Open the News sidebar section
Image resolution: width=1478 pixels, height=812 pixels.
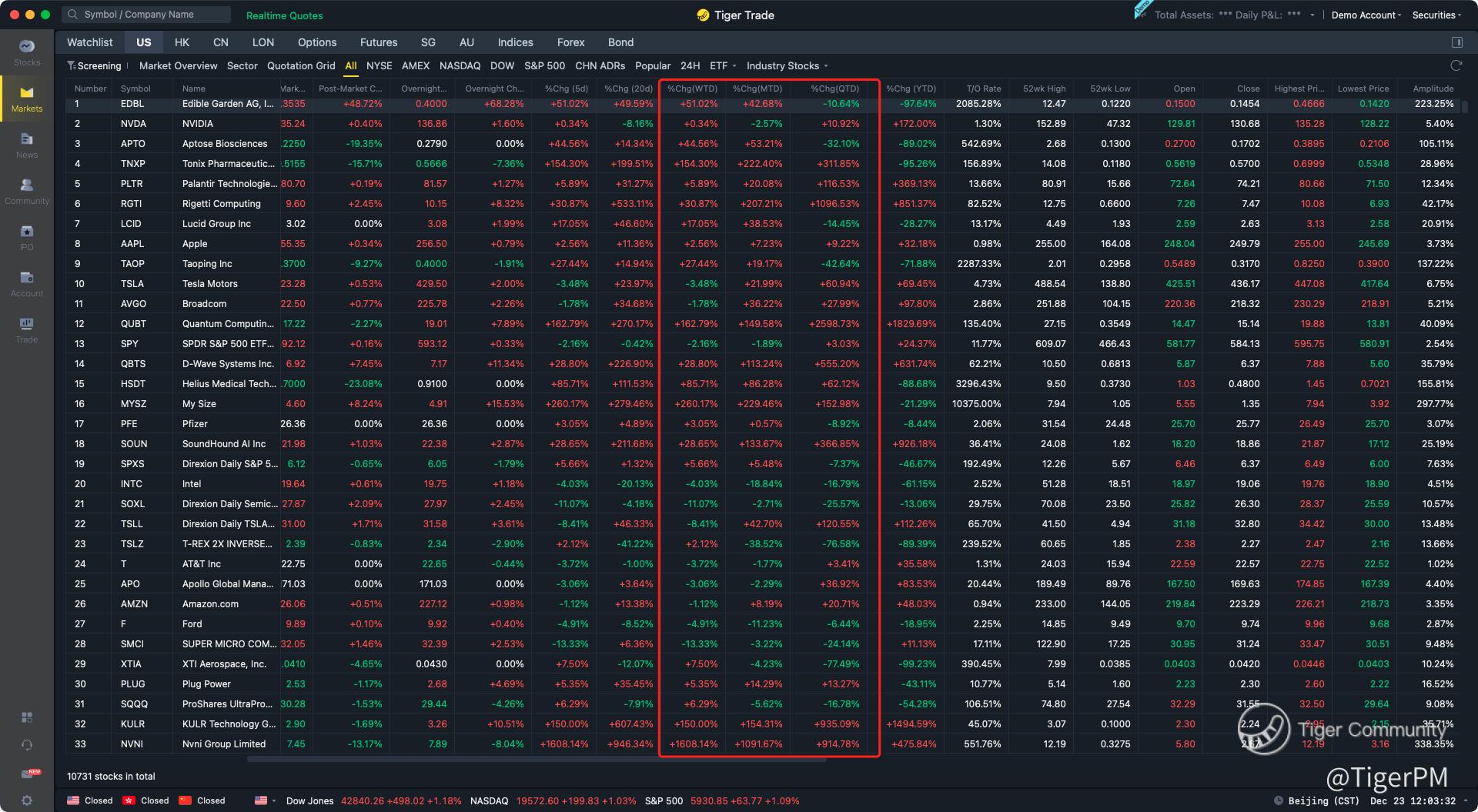(x=27, y=145)
